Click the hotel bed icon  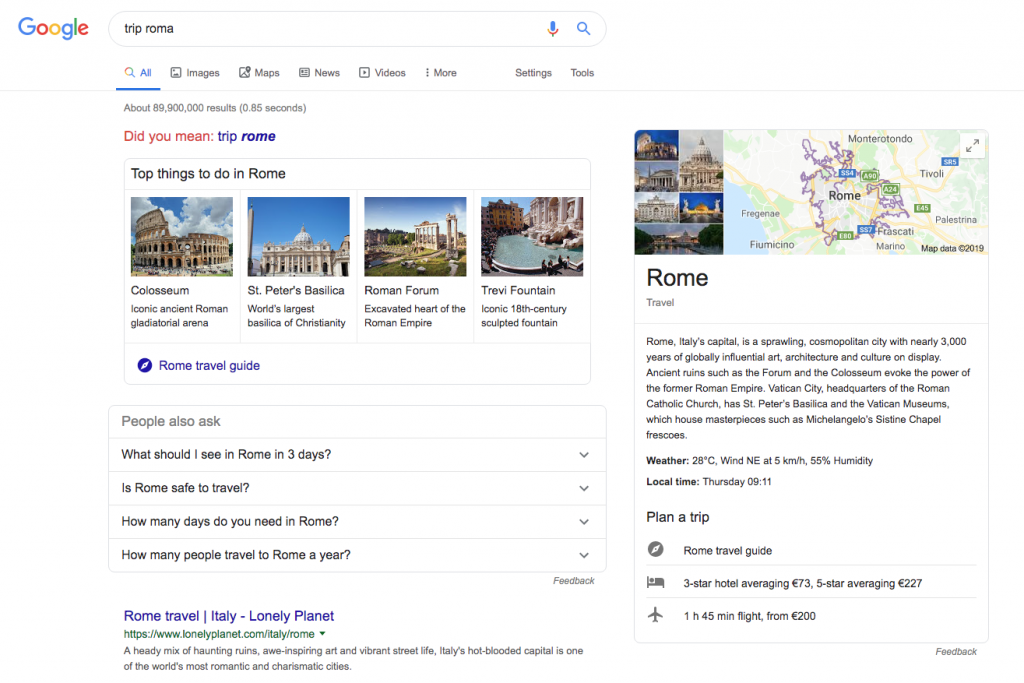pos(656,582)
